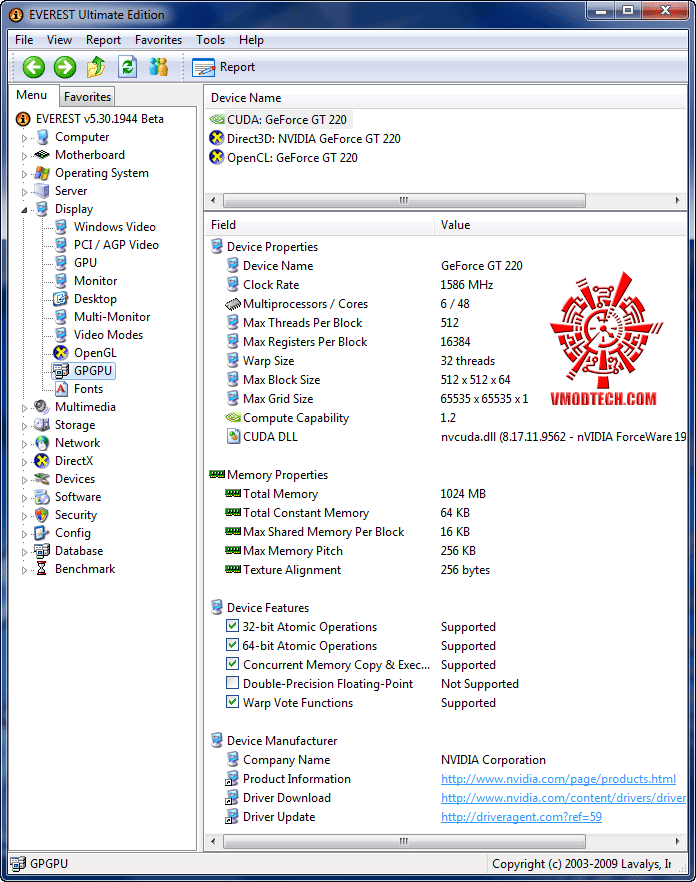Click the Multimedia speaker icon
Image resolution: width=696 pixels, height=882 pixels.
point(42,407)
